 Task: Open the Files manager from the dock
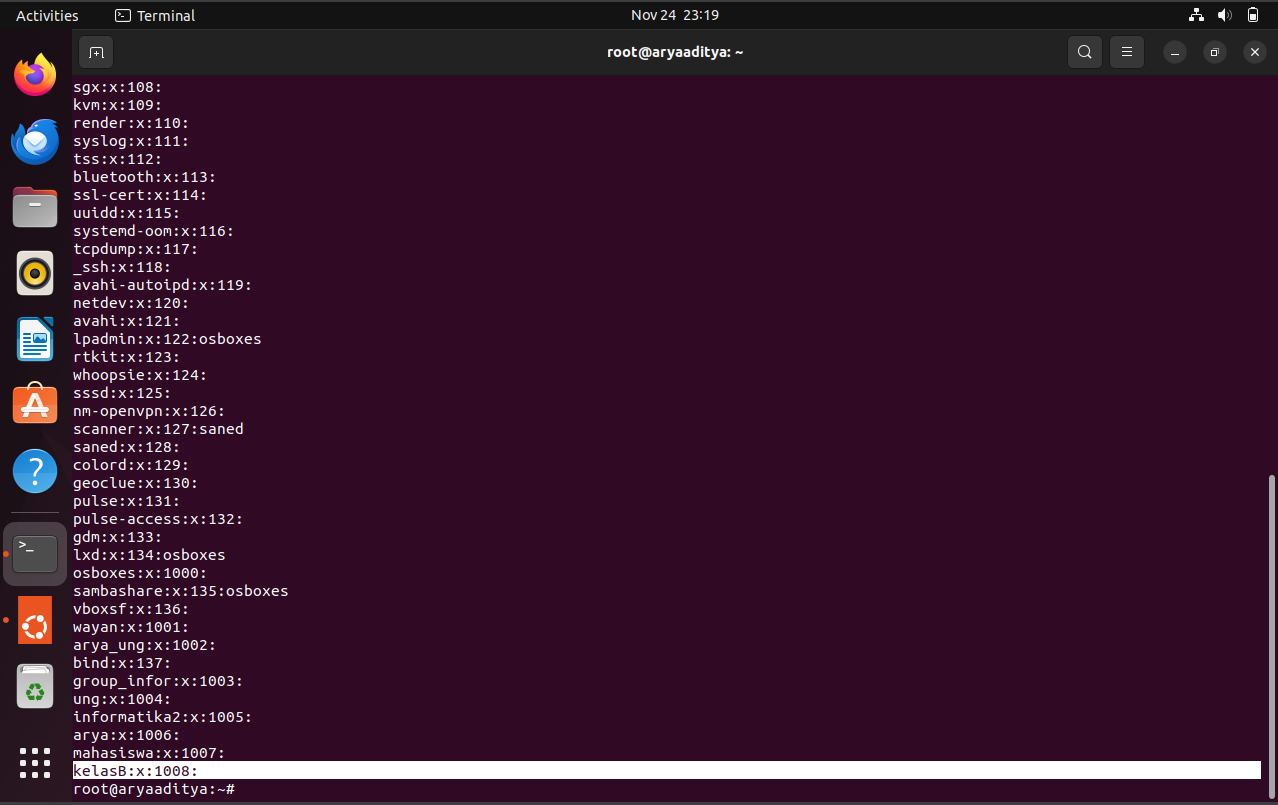click(35, 207)
